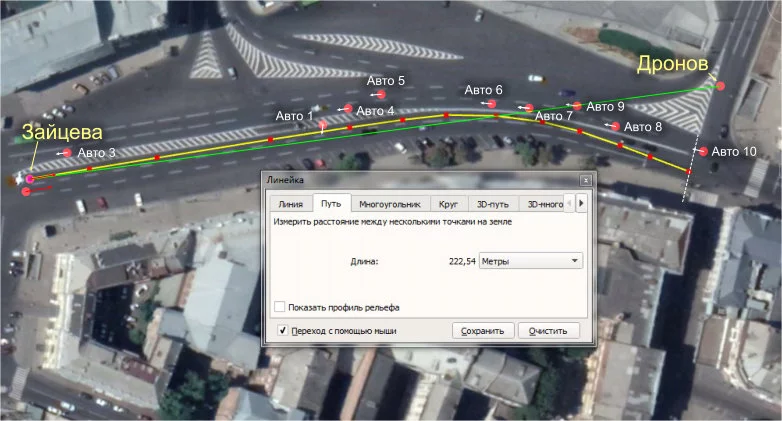782x421 pixels.
Task: Click the Авто 10 red marker
Action: (x=703, y=151)
